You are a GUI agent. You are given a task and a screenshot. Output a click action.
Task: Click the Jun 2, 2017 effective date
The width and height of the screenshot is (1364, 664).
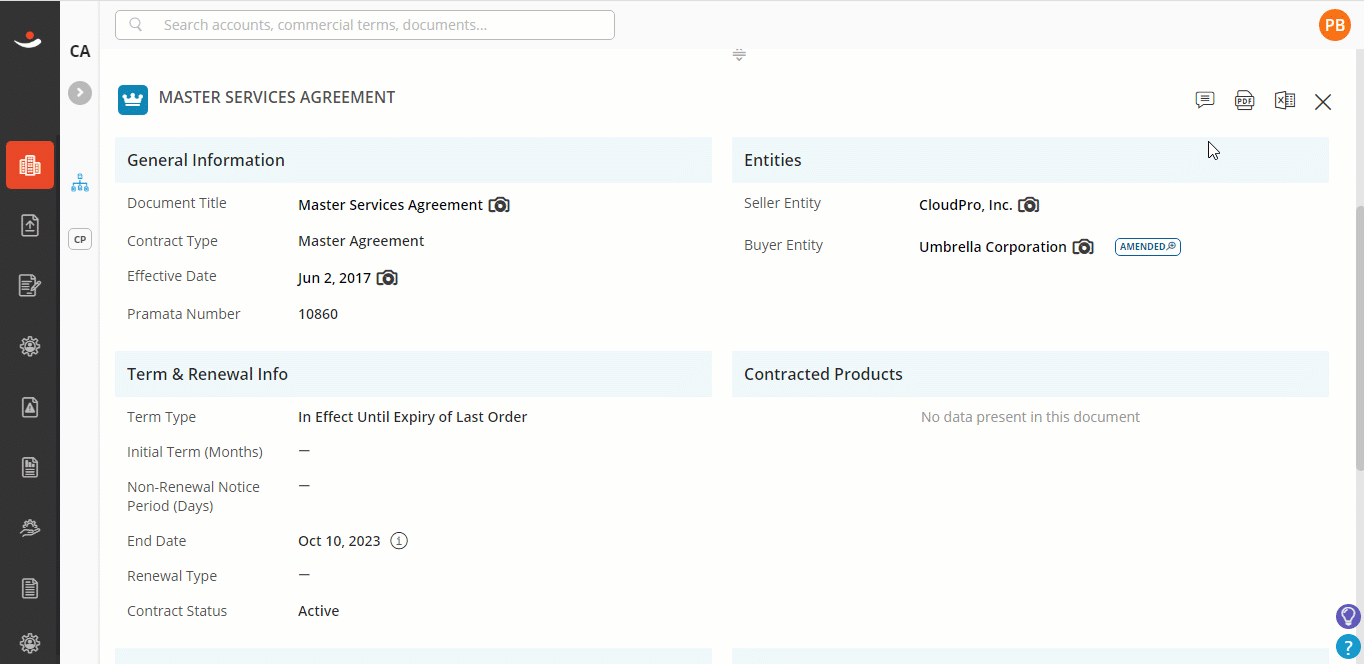pos(334,278)
